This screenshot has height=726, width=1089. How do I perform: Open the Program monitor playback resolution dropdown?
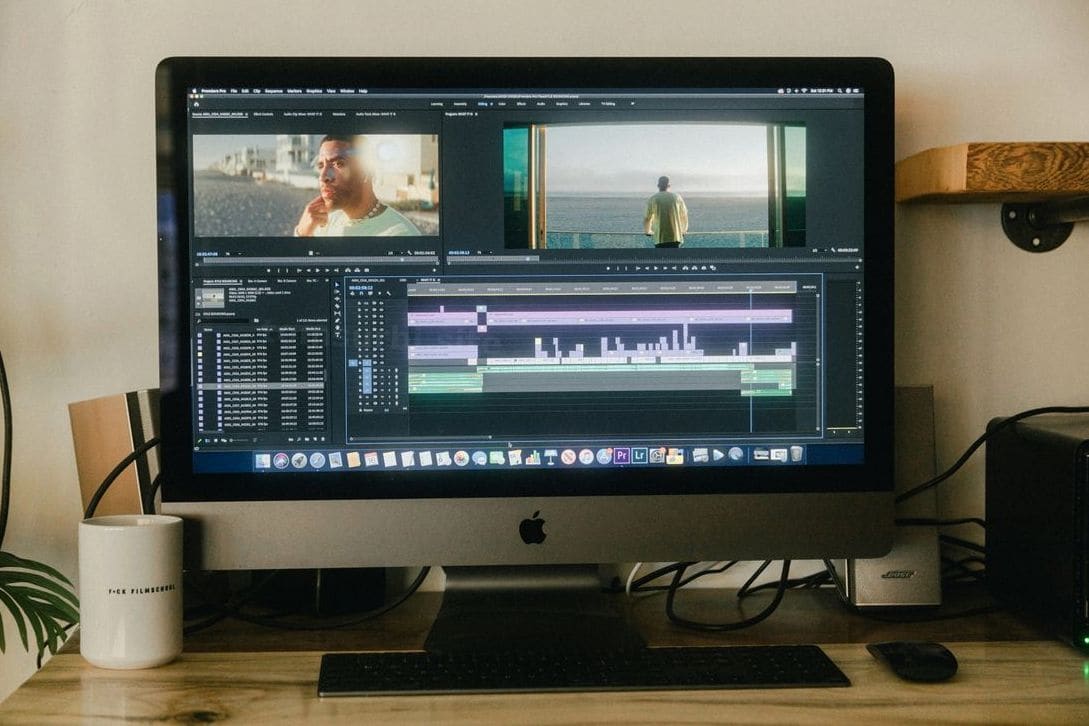(x=818, y=250)
